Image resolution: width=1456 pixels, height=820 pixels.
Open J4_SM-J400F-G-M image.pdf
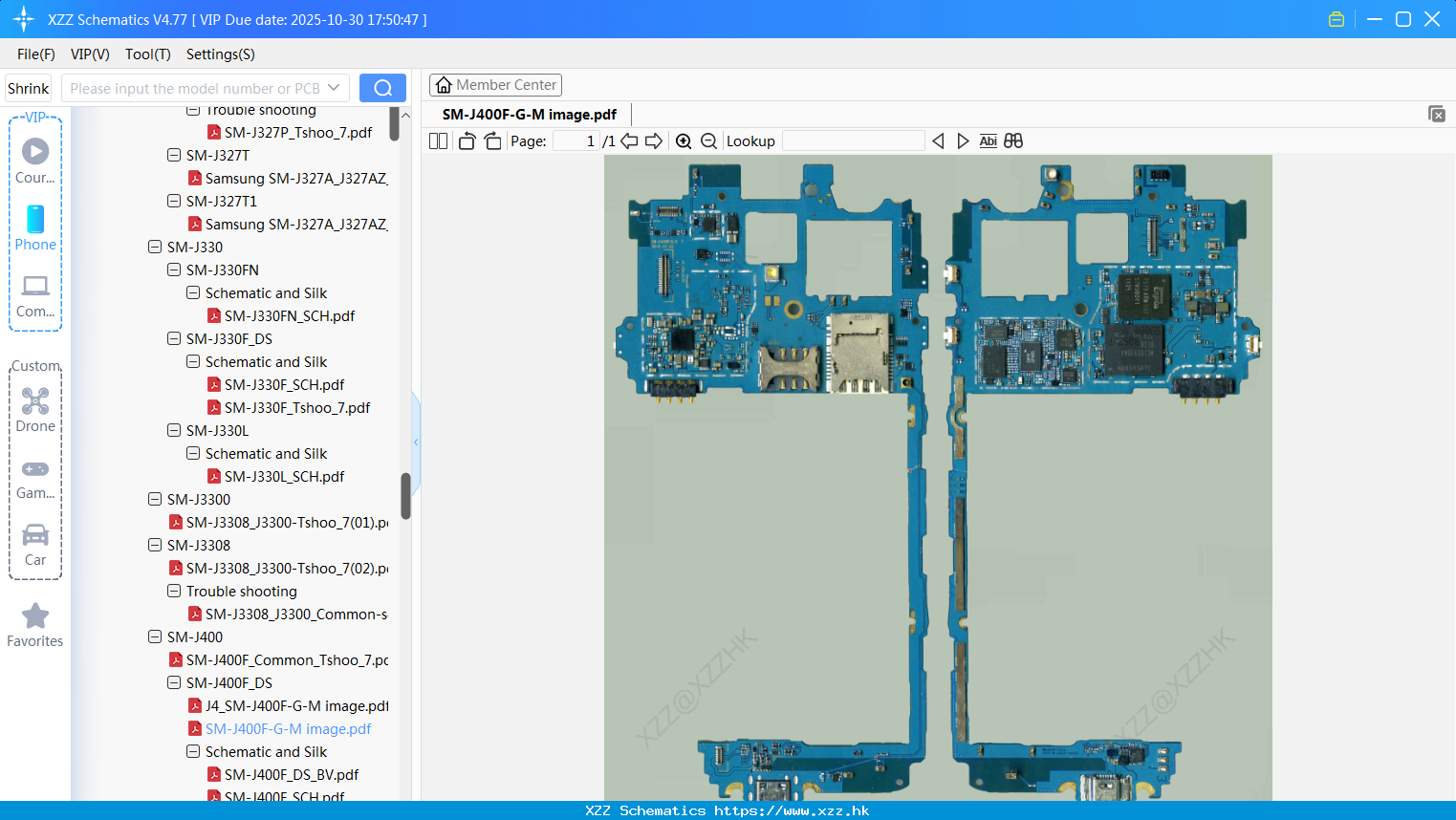(x=296, y=705)
